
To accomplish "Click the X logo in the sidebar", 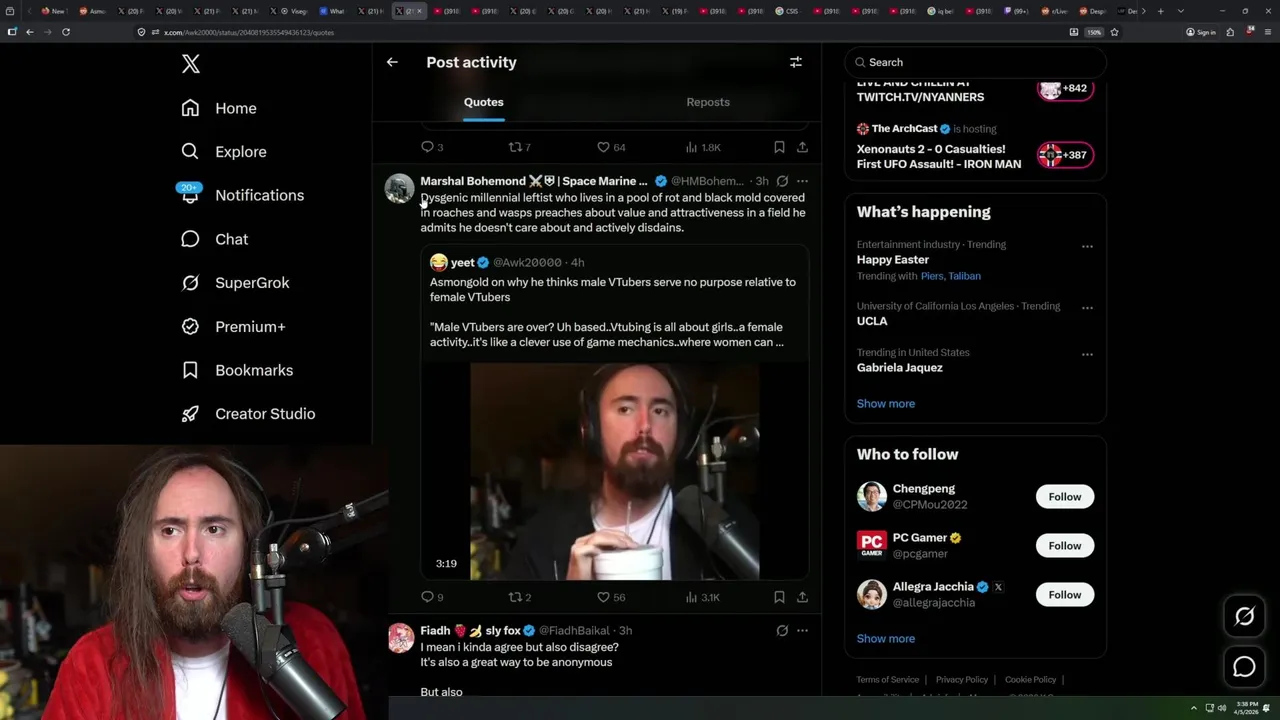I will click(191, 64).
